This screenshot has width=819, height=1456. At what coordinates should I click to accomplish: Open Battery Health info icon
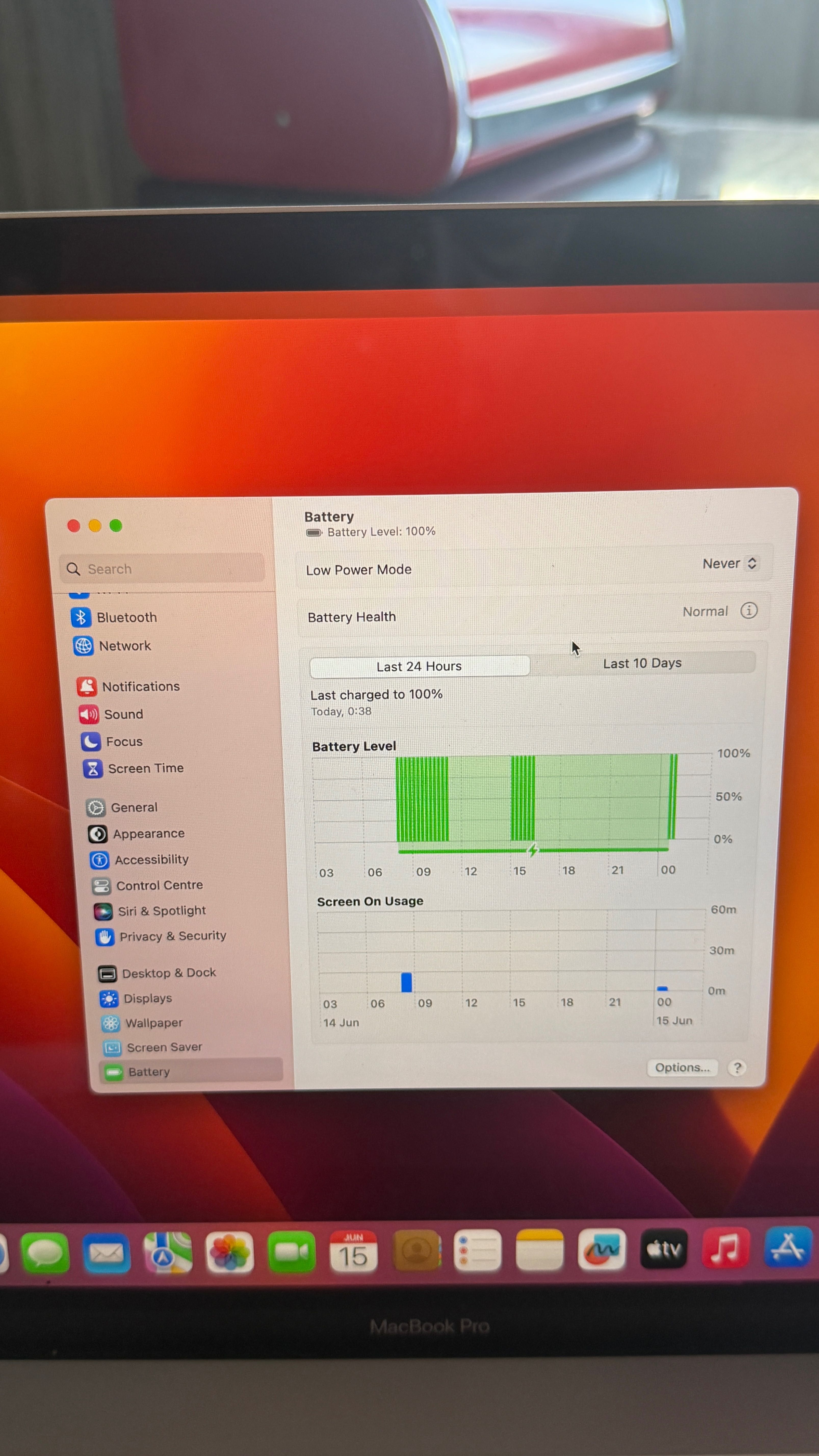pyautogui.click(x=749, y=610)
